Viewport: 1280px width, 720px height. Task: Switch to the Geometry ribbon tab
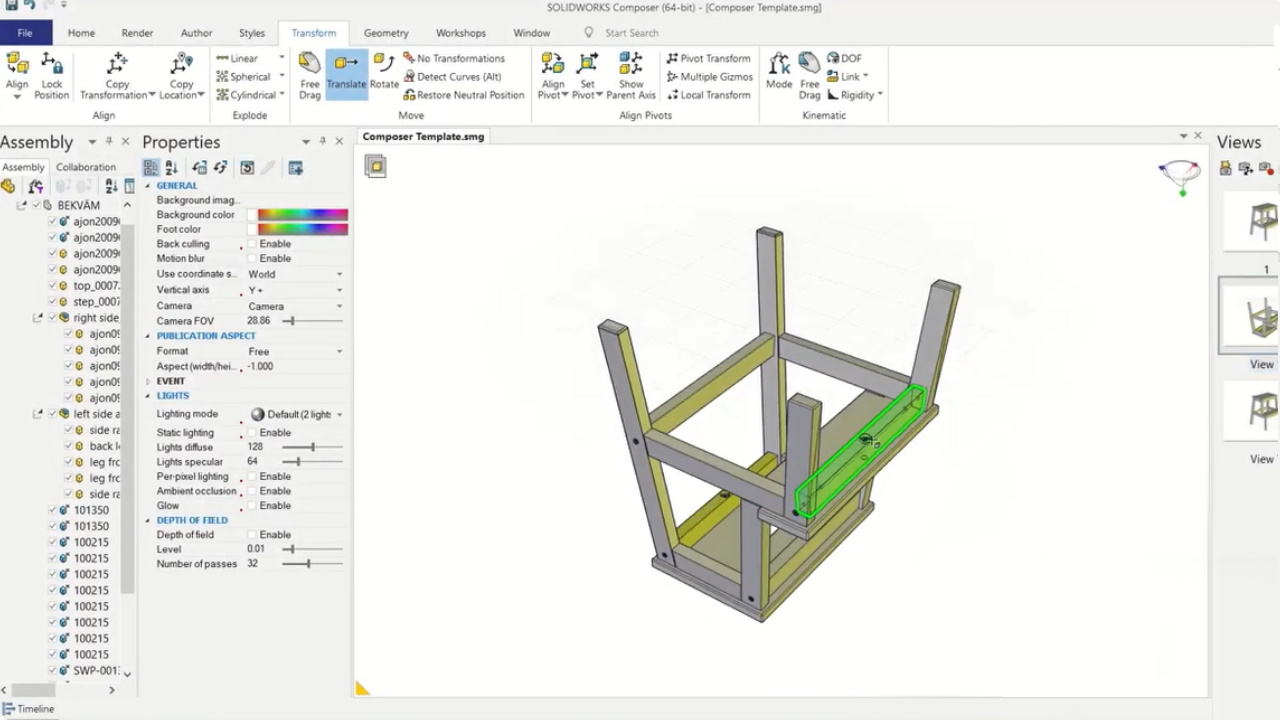coord(386,33)
